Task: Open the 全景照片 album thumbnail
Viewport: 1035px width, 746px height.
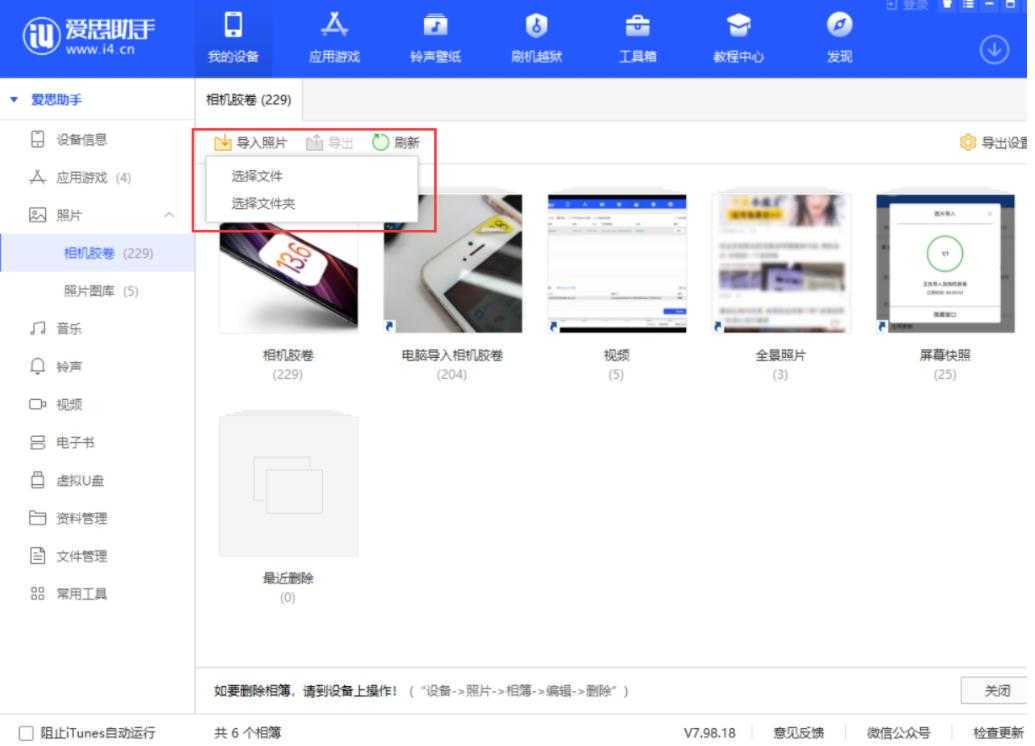Action: coord(780,263)
